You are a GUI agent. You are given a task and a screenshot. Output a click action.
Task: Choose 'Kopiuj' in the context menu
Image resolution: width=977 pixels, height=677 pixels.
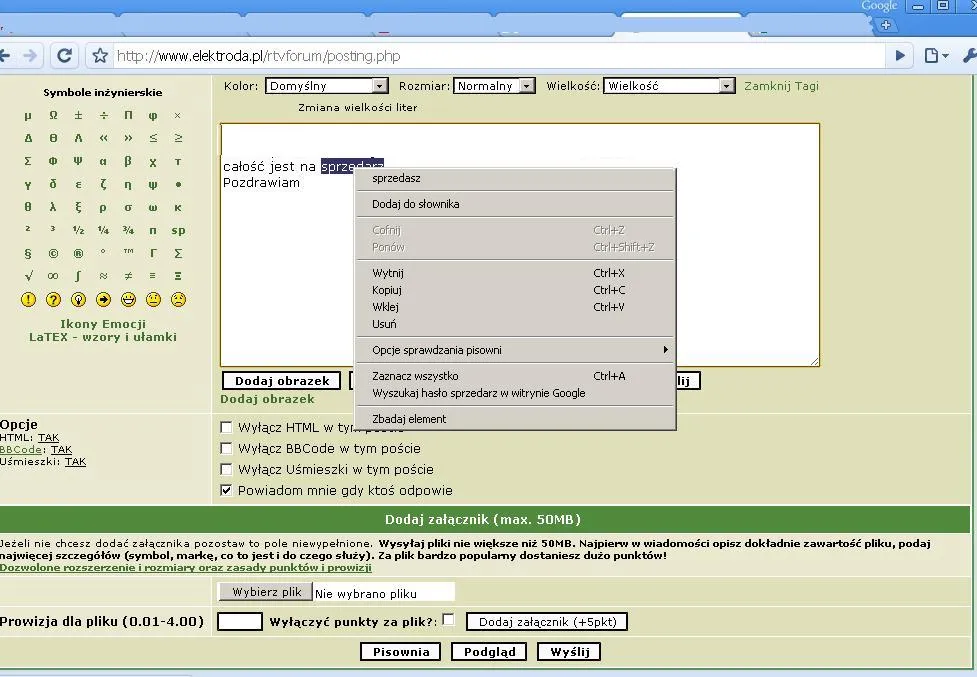tap(387, 290)
